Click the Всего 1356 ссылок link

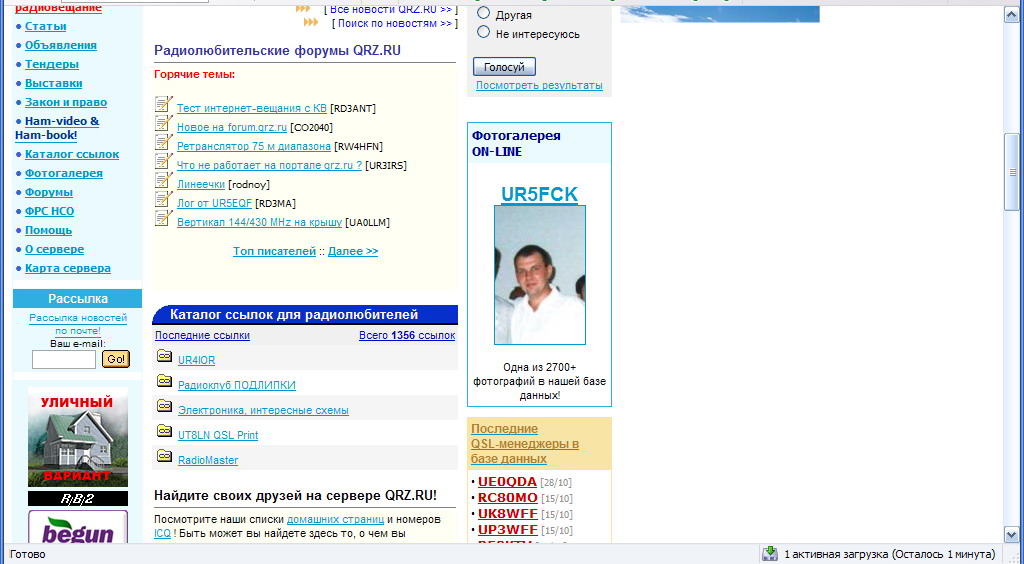407,336
